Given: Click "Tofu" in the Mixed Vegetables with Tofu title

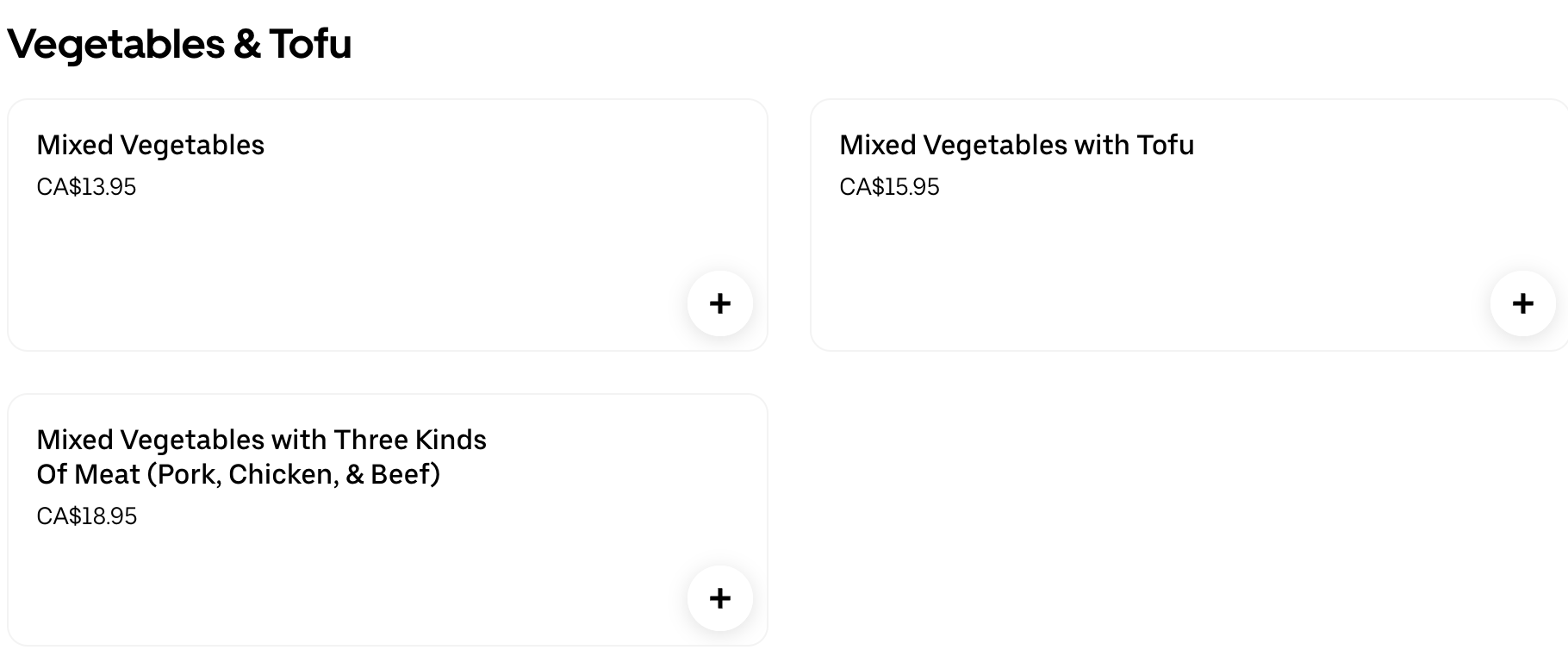Looking at the screenshot, I should [x=1165, y=145].
